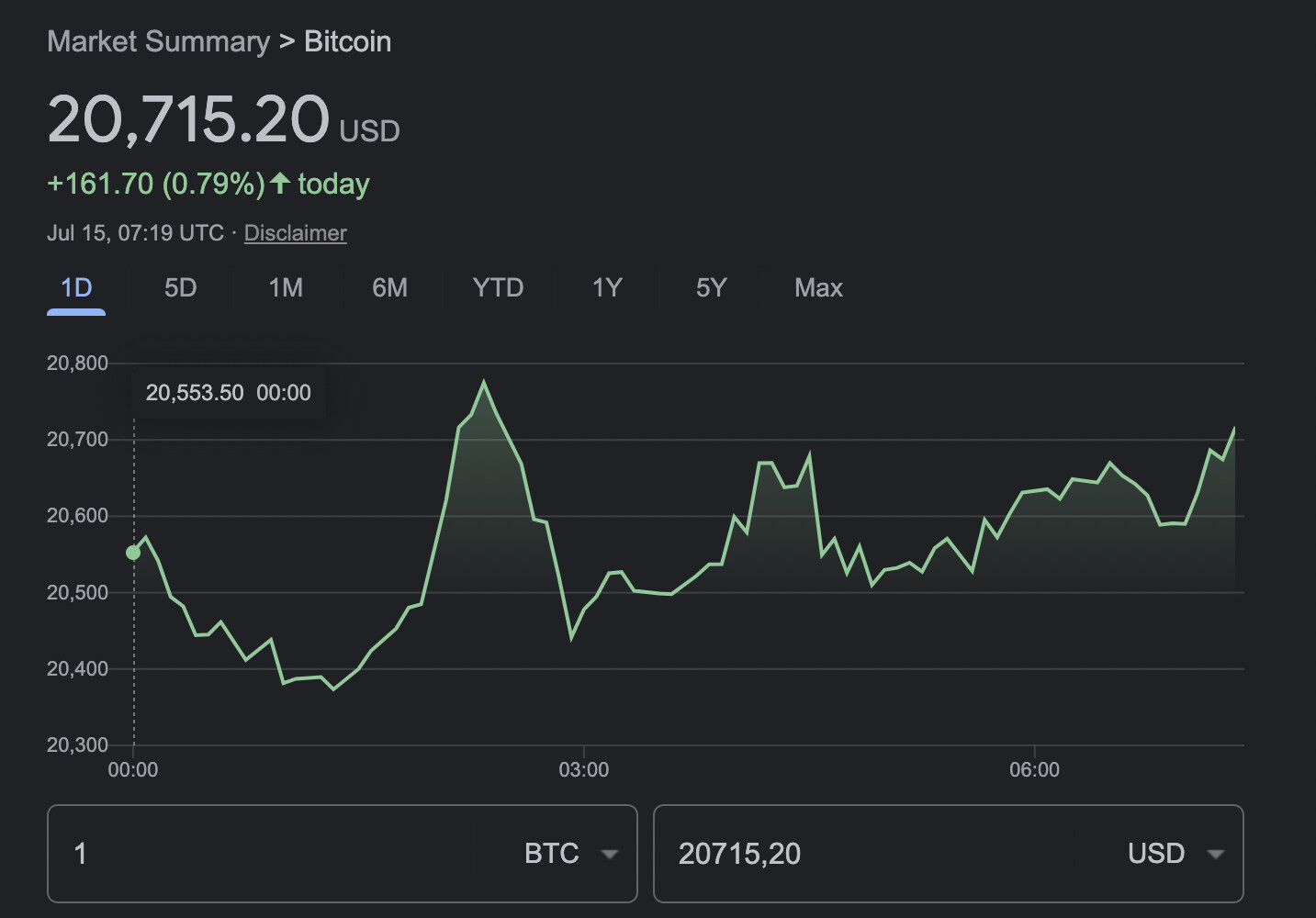Click the 03:00 x-axis time label
This screenshot has height=918, width=1316.
[x=584, y=770]
